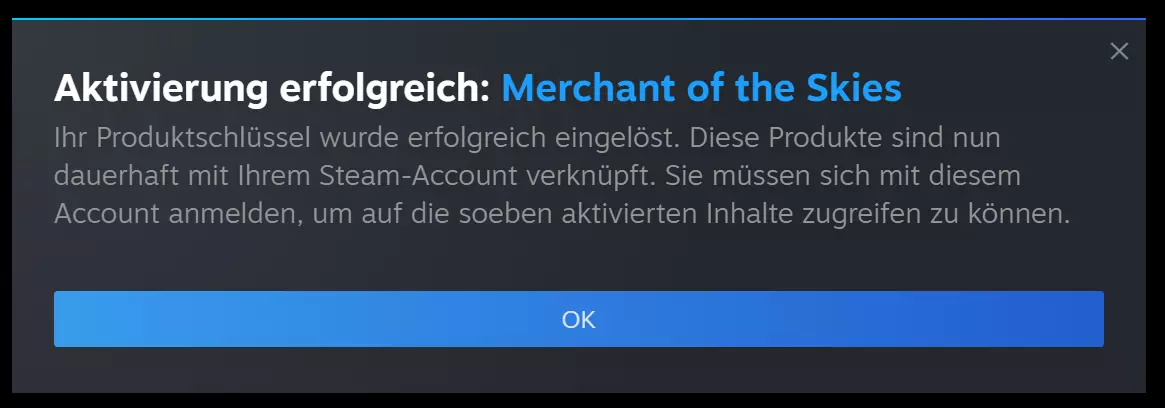Click the 'OK' label text
Screen dimensions: 1165x408
click(578, 320)
